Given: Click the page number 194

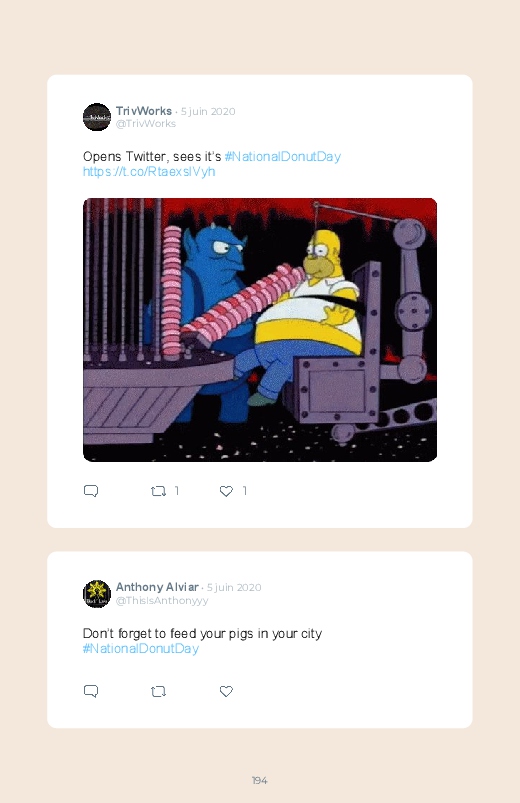Looking at the screenshot, I should click(x=260, y=780).
